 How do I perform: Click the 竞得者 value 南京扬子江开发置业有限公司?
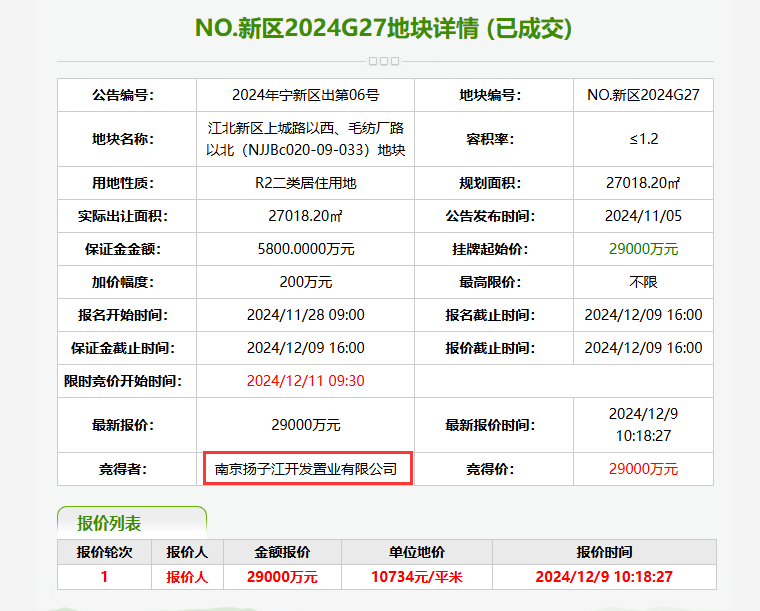pyautogui.click(x=306, y=469)
